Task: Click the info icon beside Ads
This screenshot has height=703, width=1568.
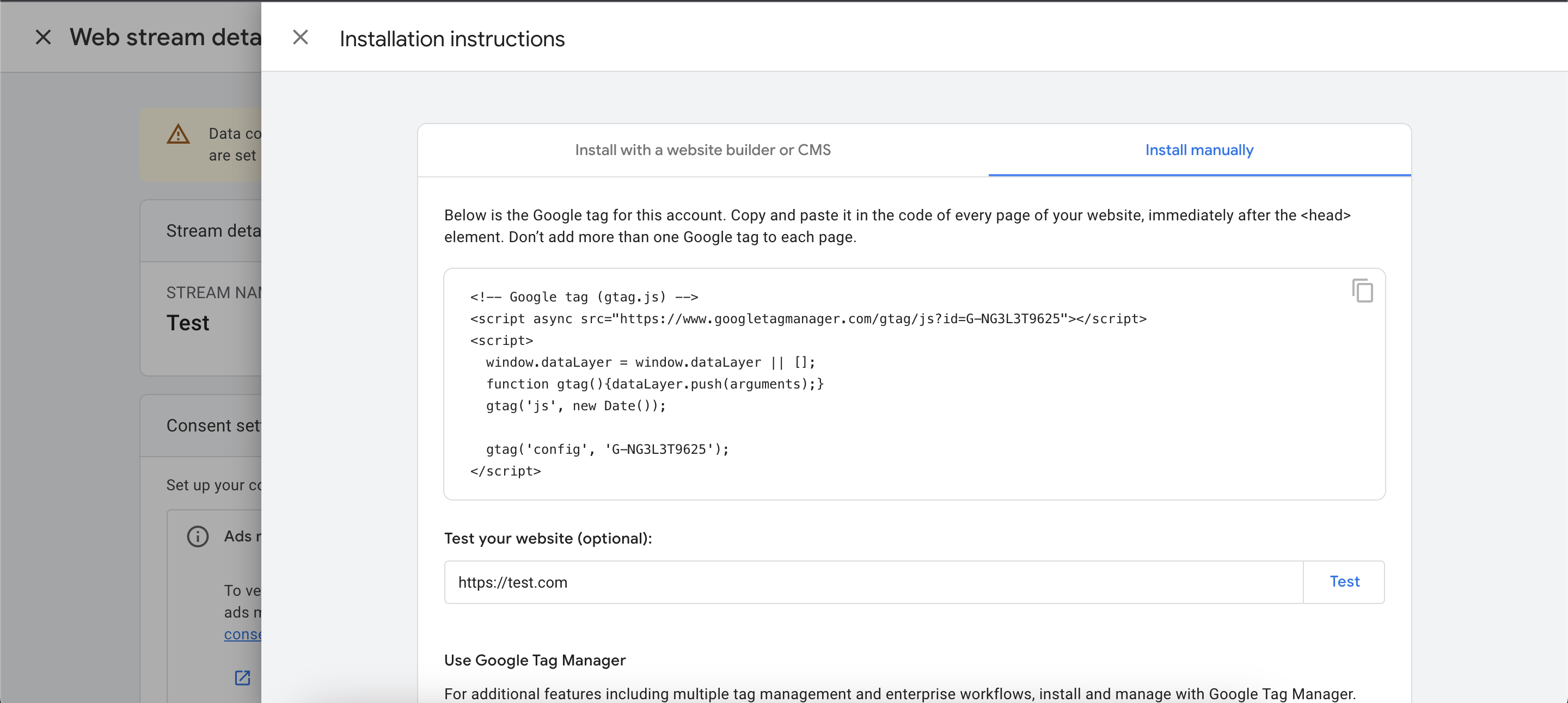Action: pyautogui.click(x=197, y=536)
